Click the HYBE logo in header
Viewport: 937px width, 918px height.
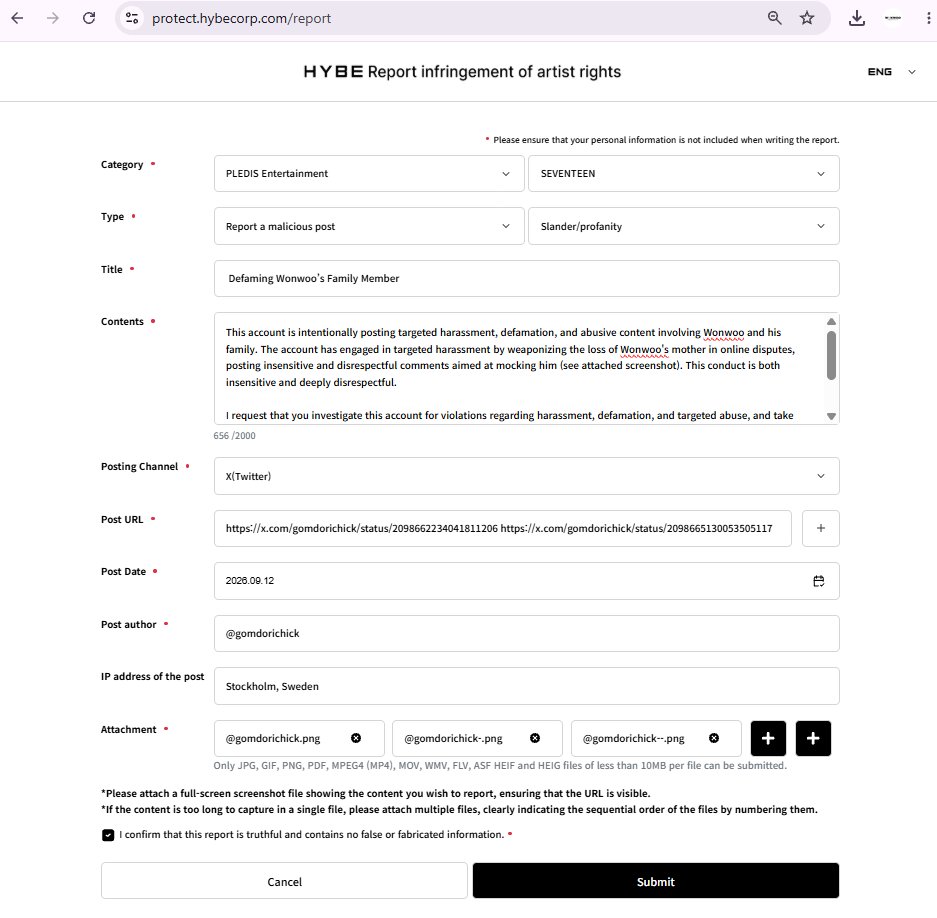coord(333,72)
